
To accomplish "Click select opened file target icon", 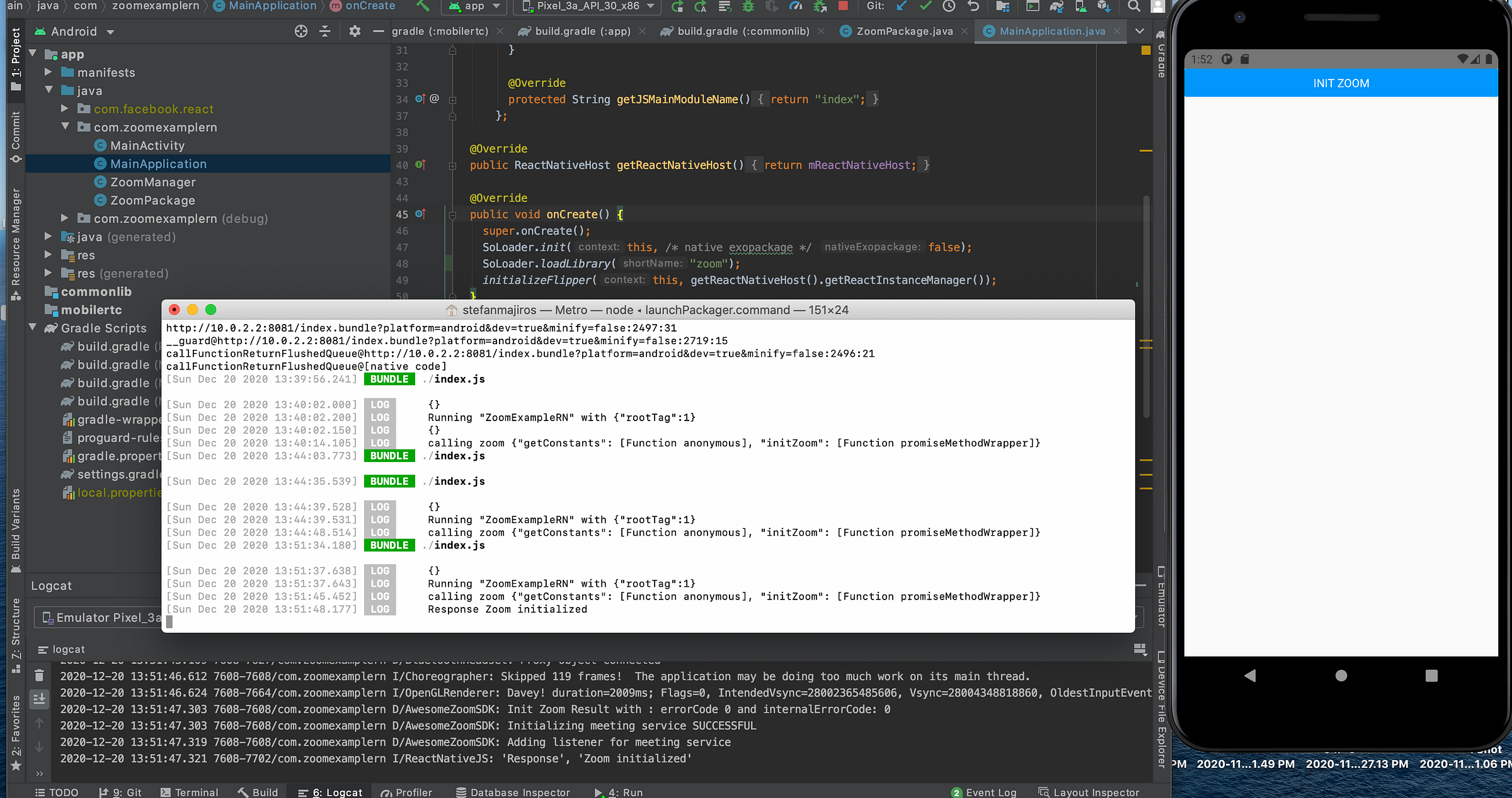I will tap(301, 32).
